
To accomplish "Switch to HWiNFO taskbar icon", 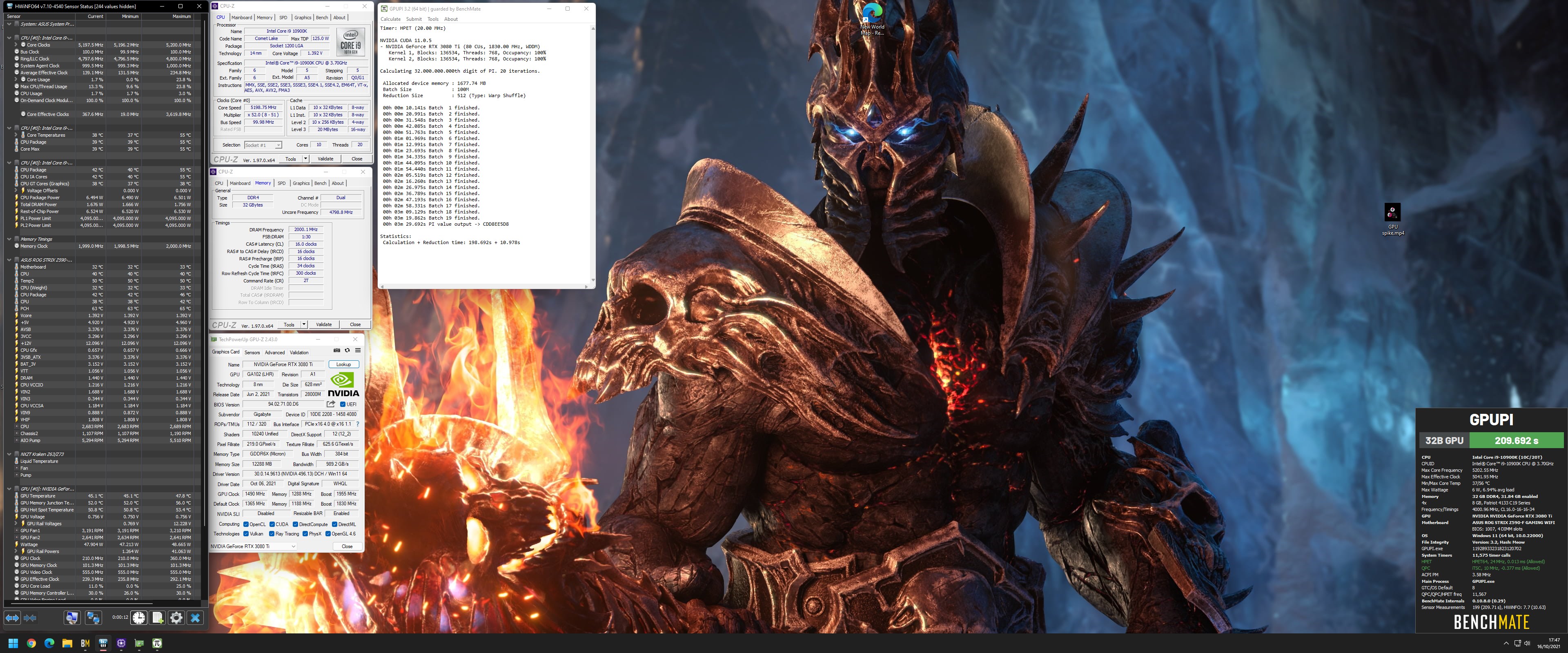I will 103,643.
